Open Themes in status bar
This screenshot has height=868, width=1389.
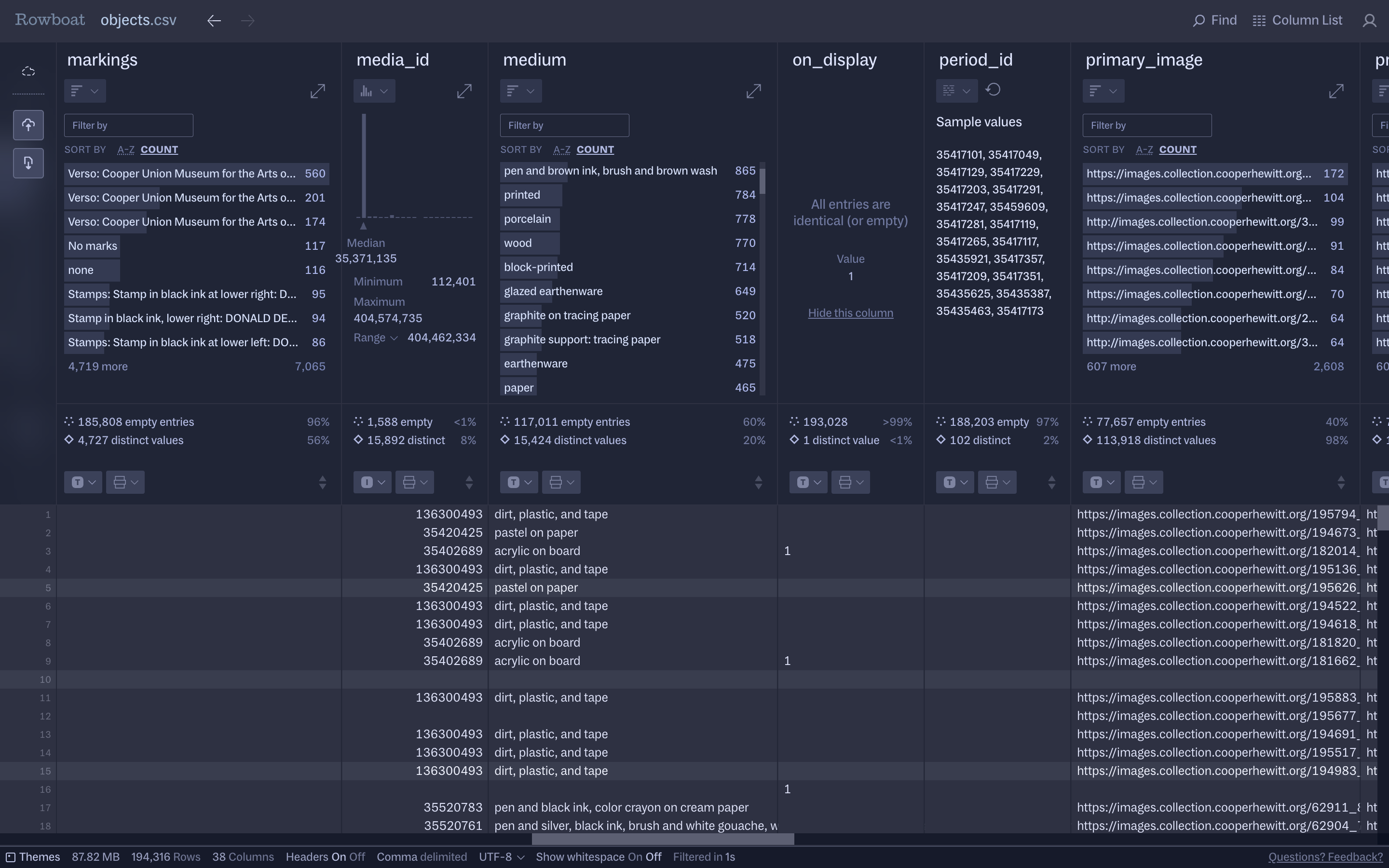point(33,857)
